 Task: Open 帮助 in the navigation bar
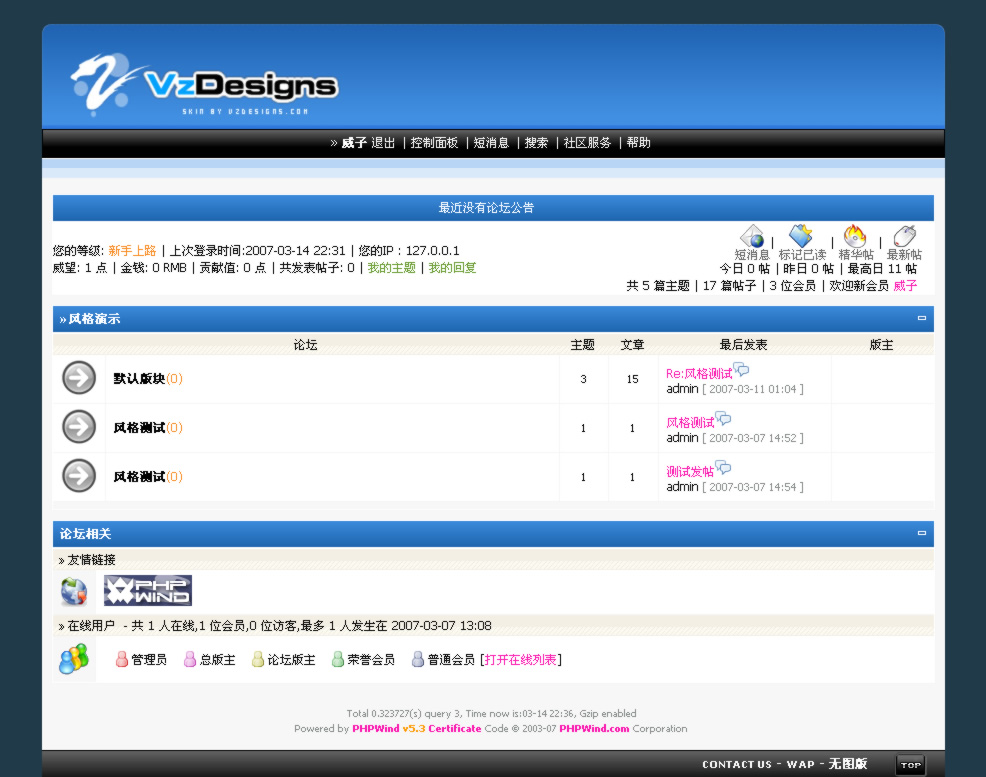pyautogui.click(x=638, y=143)
